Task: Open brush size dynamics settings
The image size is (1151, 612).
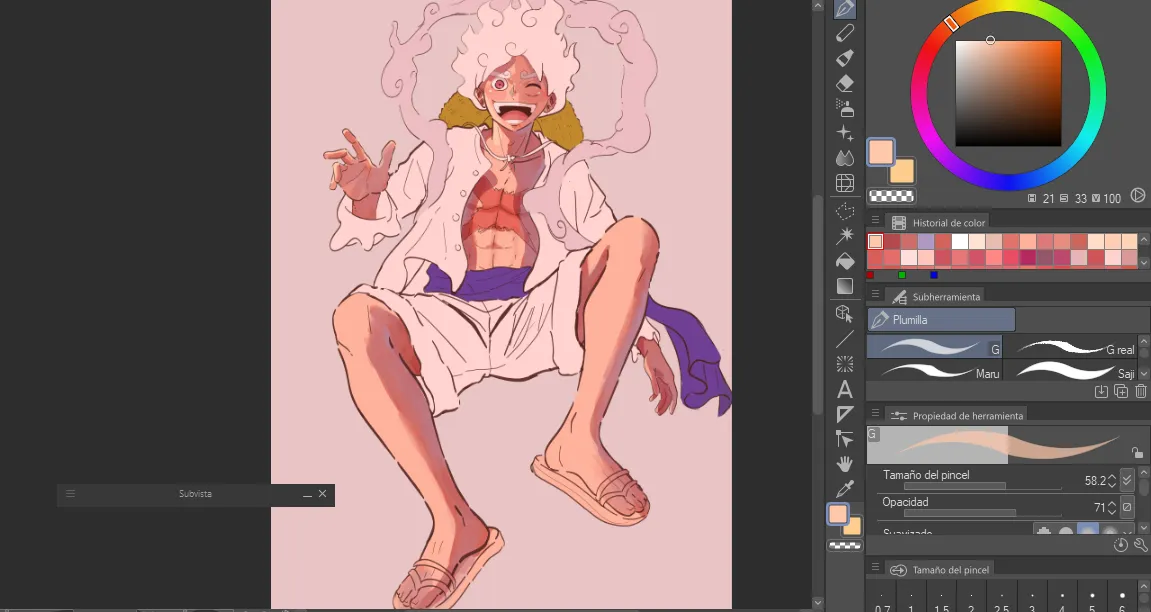Action: pos(1128,480)
